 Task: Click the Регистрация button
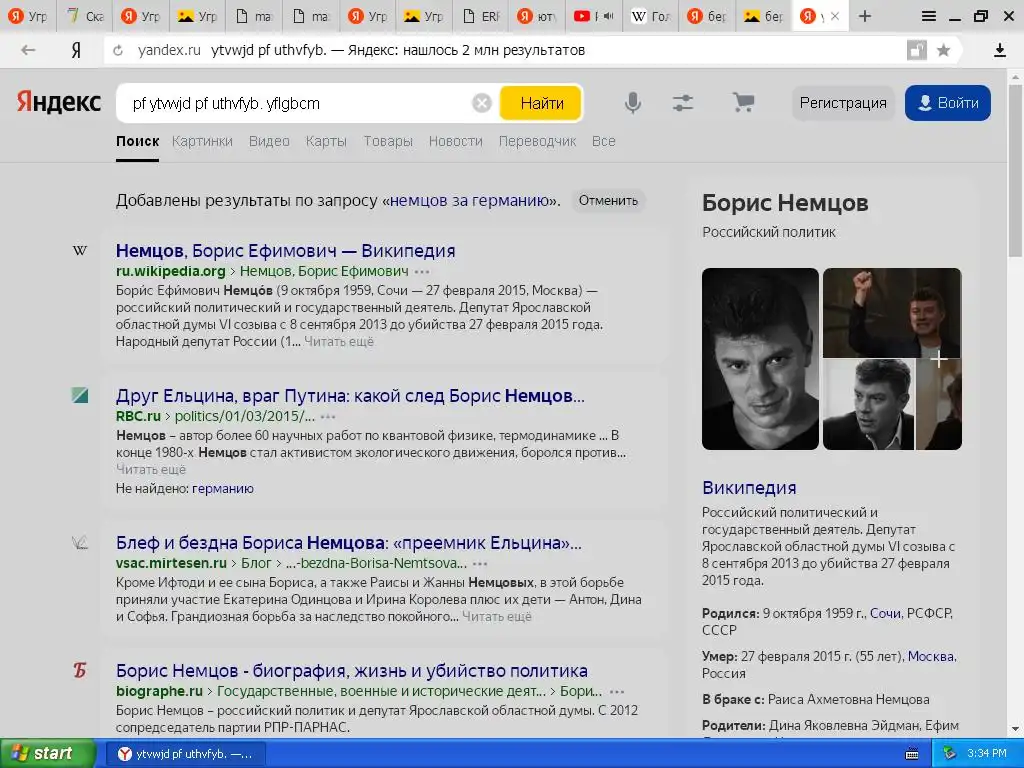[x=842, y=103]
